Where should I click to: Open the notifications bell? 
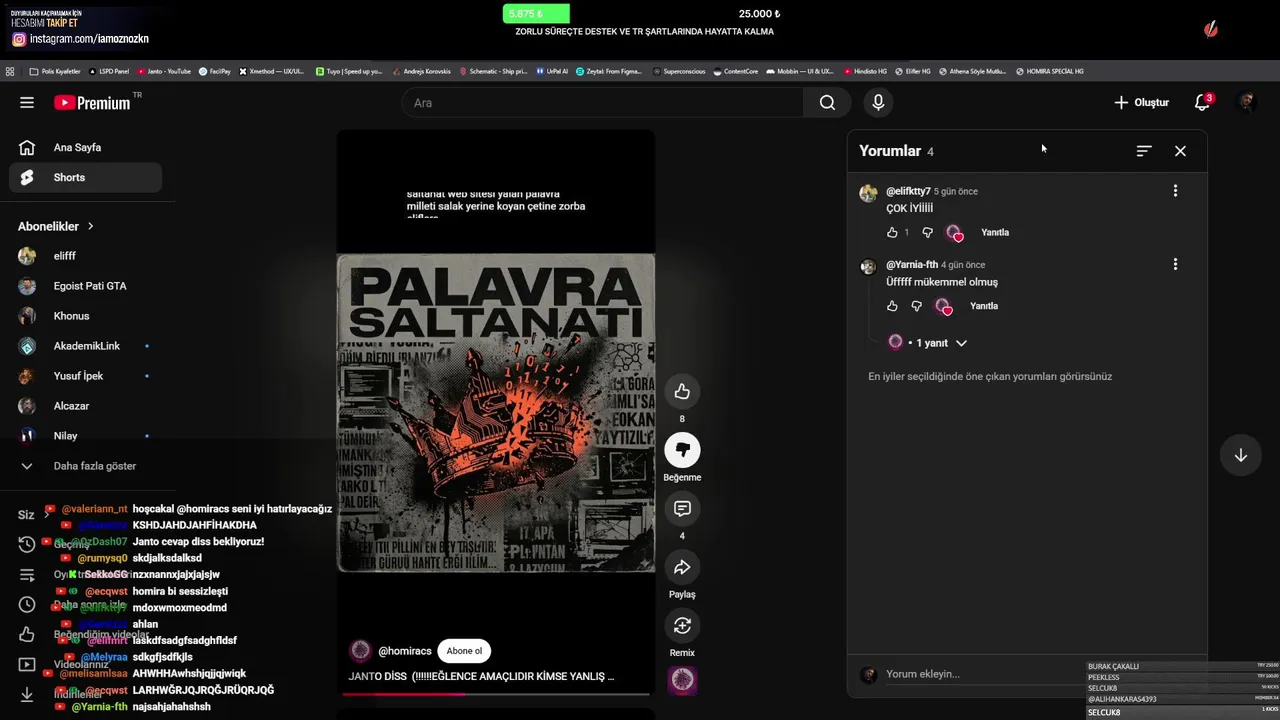(1202, 103)
